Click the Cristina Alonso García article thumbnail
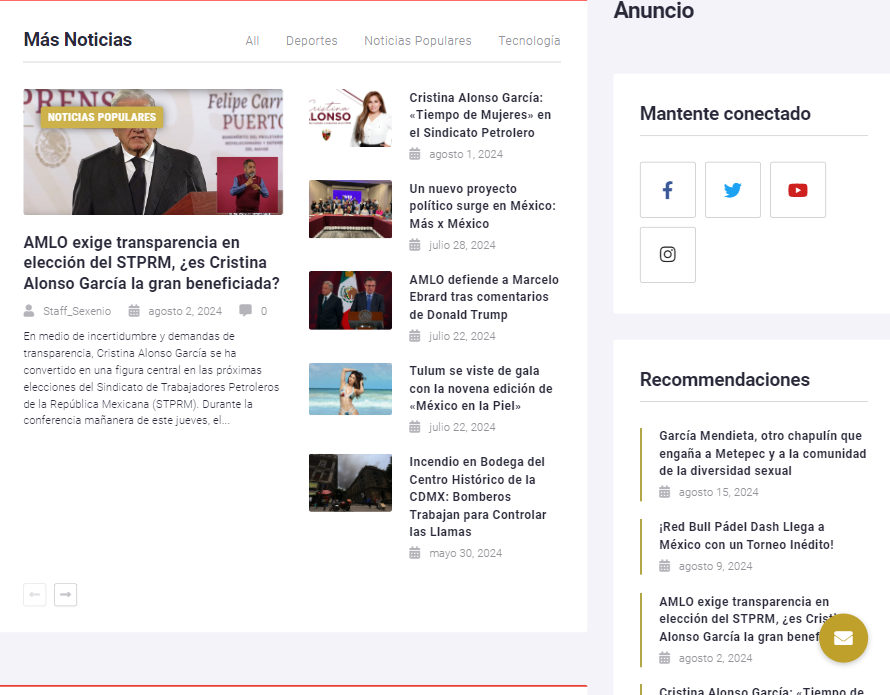The height and width of the screenshot is (695, 890). (x=350, y=118)
